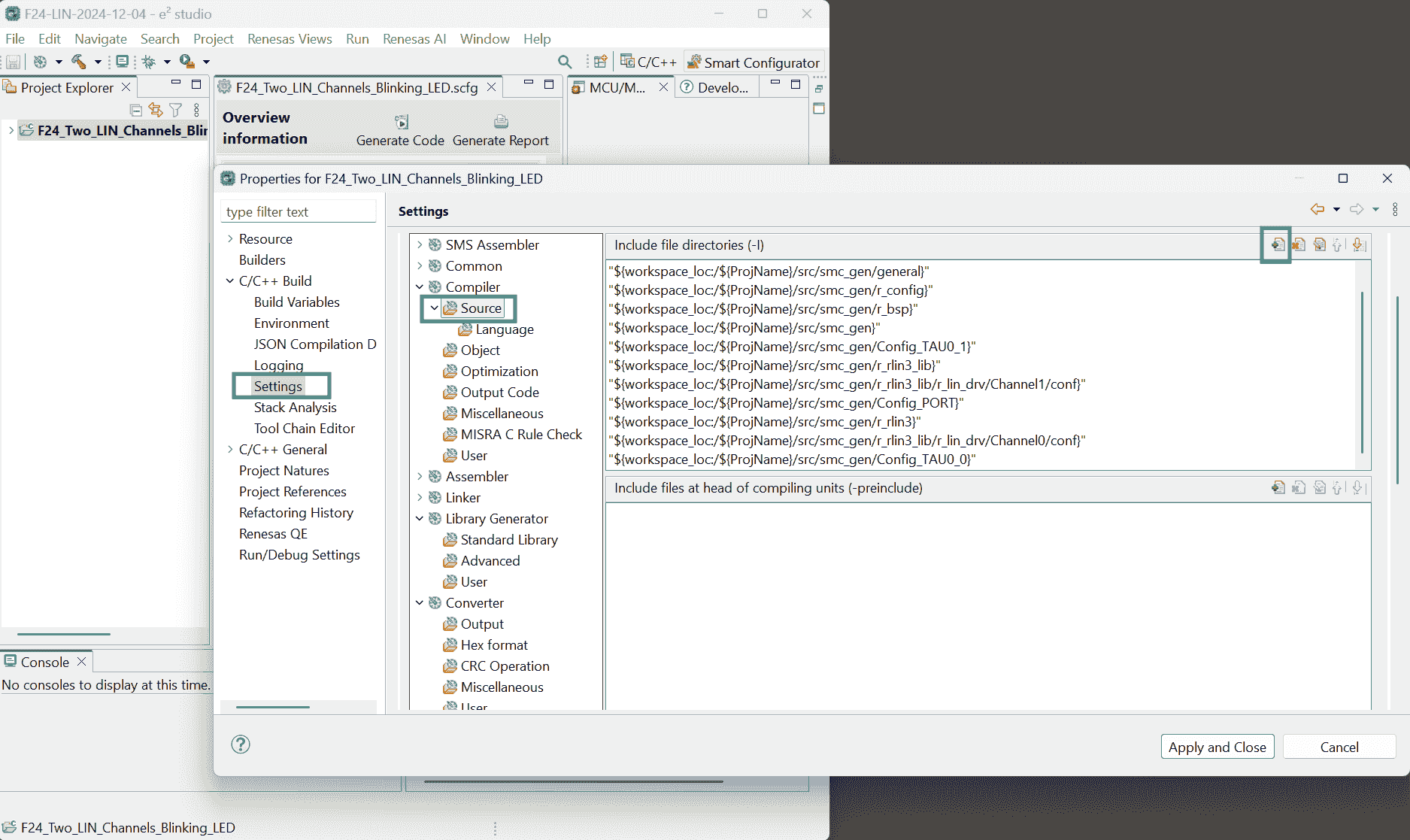Select the Optimization tree item

coord(499,371)
